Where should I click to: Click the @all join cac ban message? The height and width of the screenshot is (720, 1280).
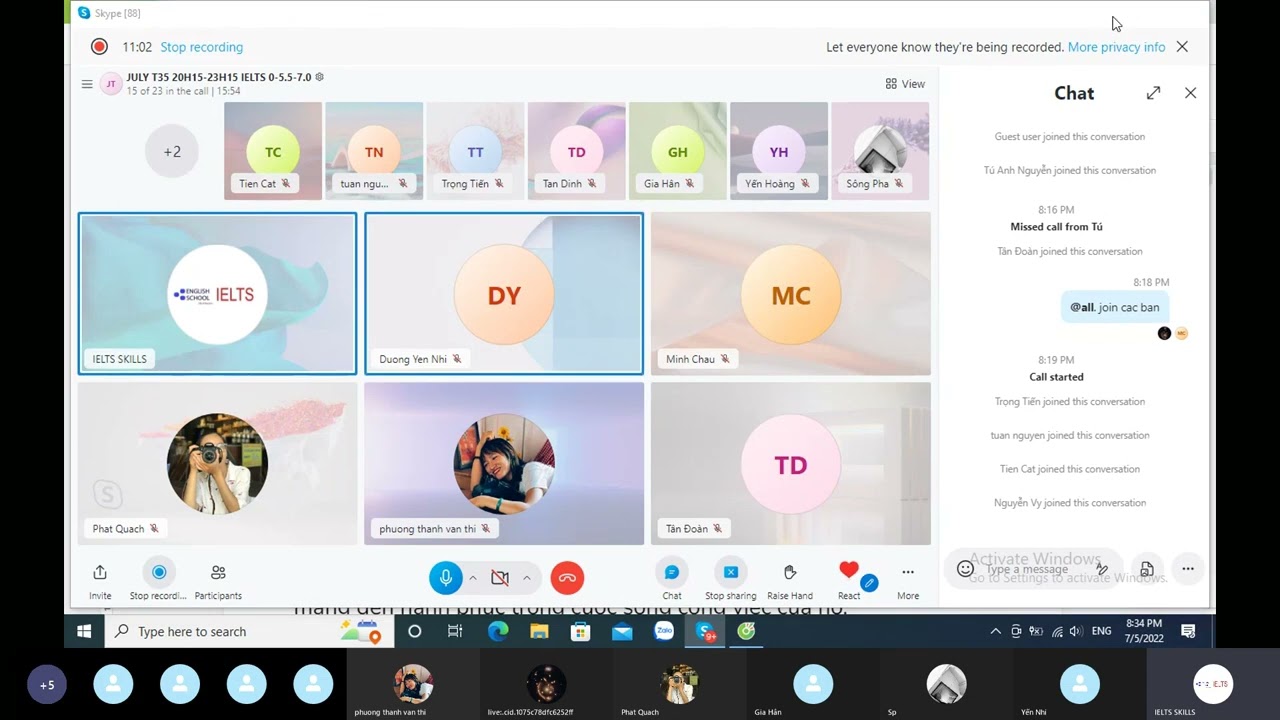[x=1115, y=307]
